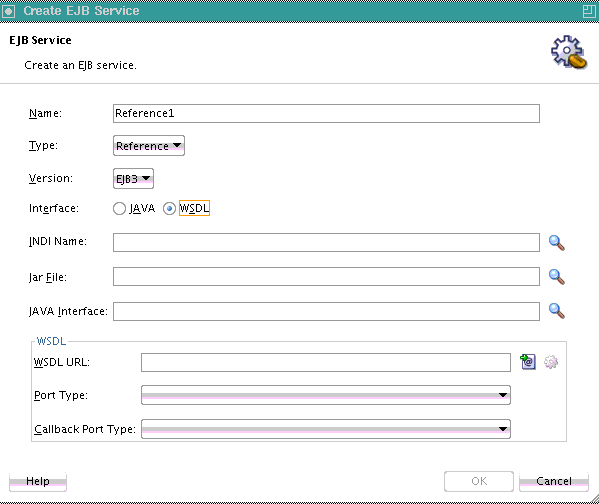599x504 pixels.
Task: Click into the Jar File text field
Action: pos(326,277)
